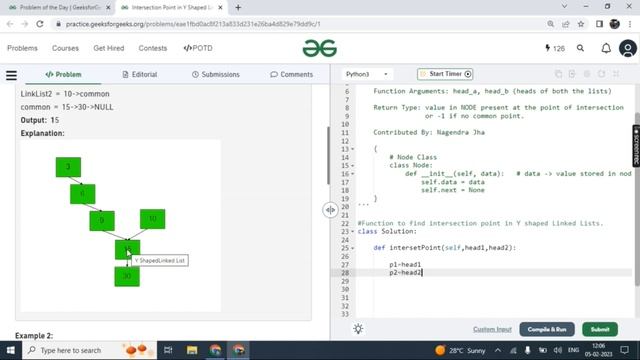Click the fullscreen editor icon

click(x=616, y=74)
